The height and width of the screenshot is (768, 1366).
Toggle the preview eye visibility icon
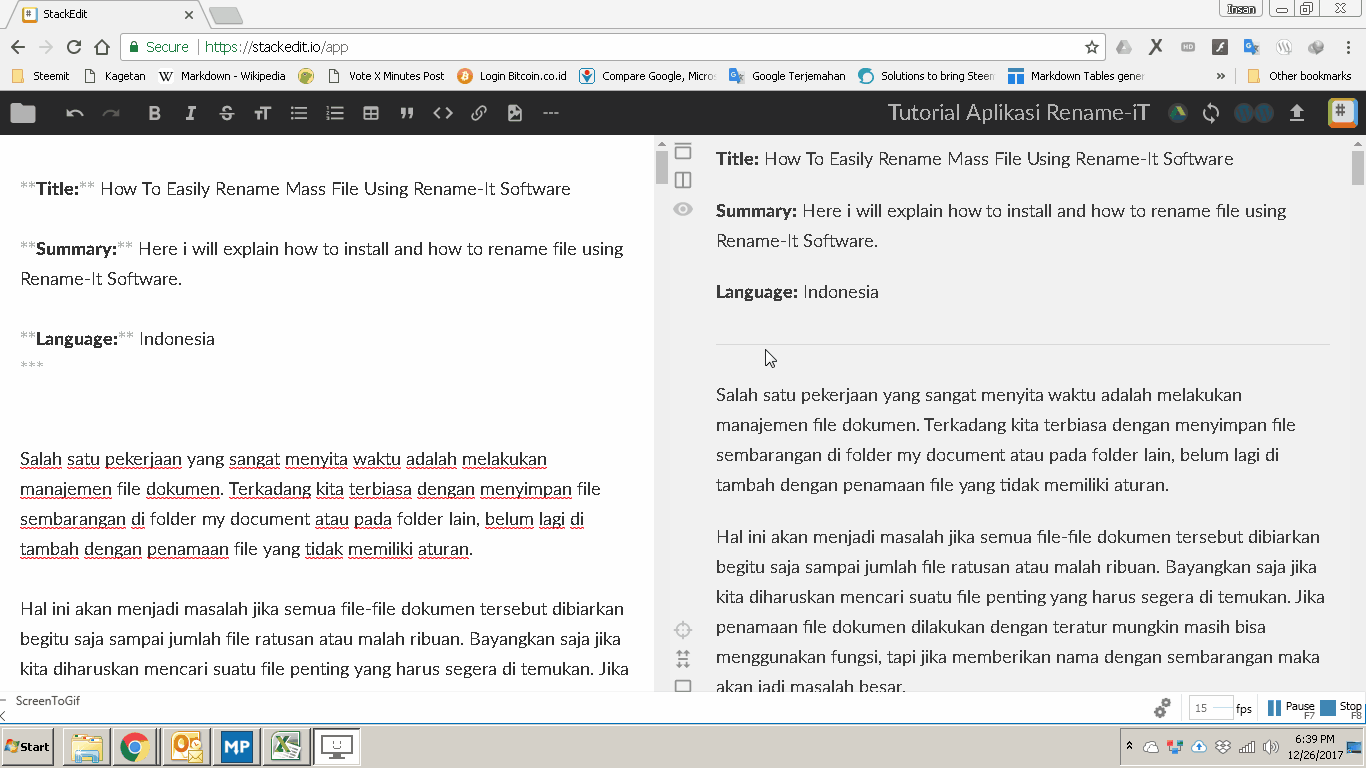click(683, 209)
